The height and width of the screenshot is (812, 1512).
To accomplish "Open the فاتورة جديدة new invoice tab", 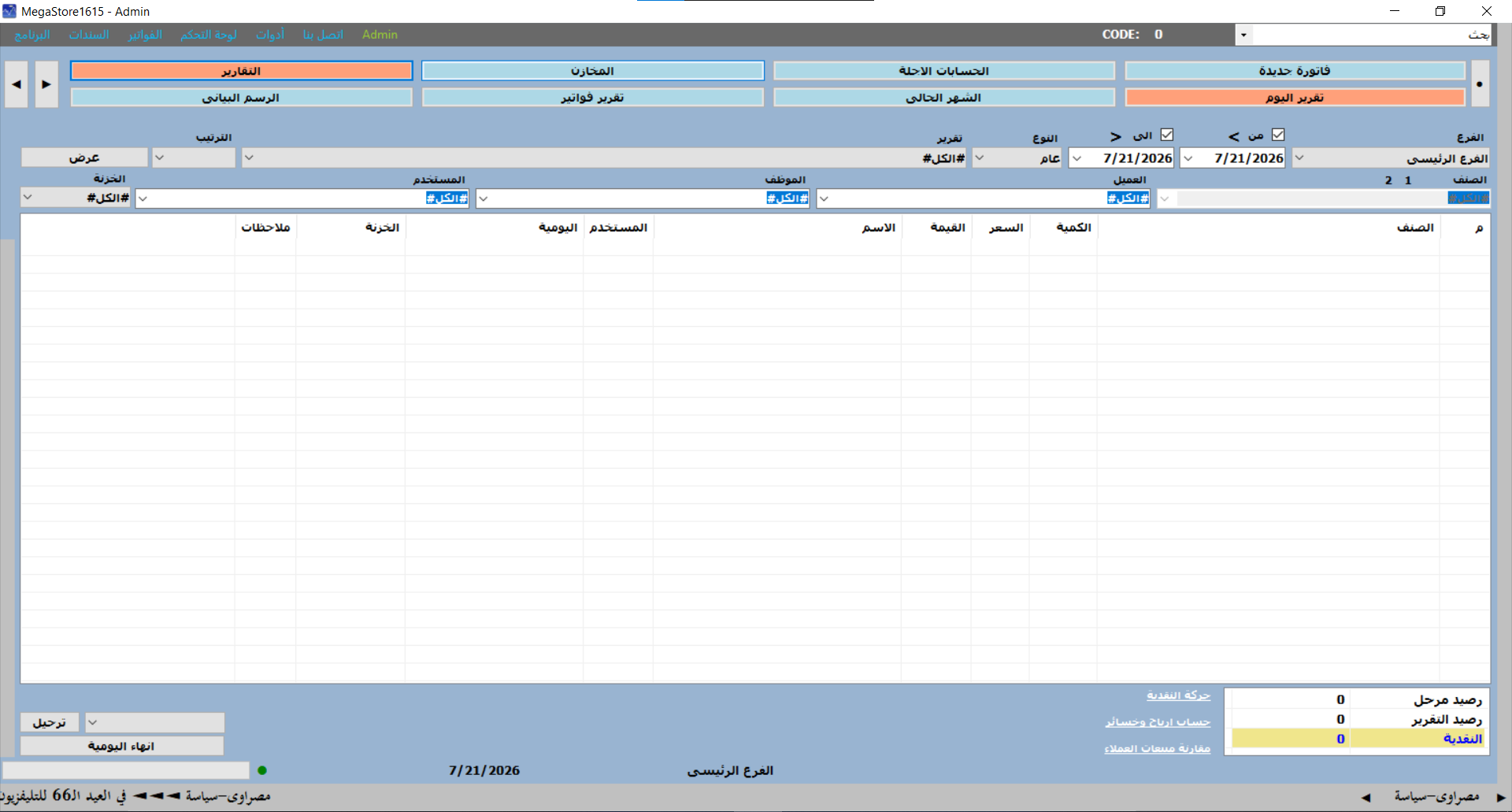I will pyautogui.click(x=1295, y=71).
